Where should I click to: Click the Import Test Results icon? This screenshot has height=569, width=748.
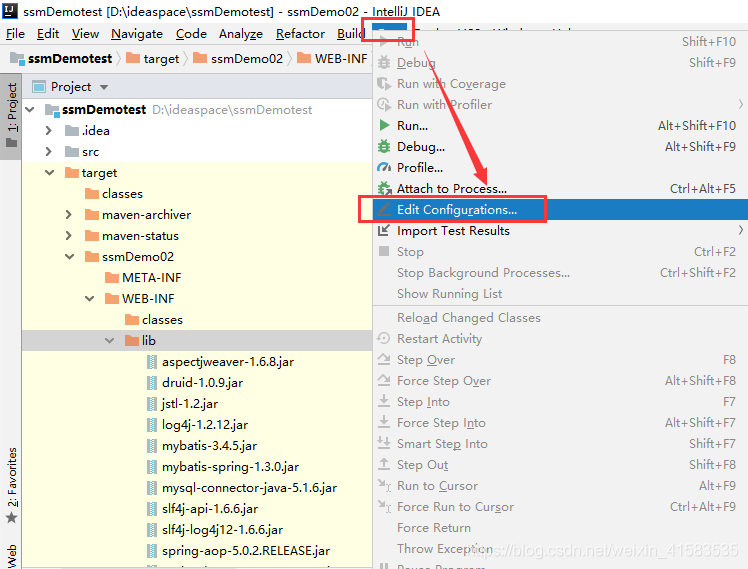pos(384,230)
